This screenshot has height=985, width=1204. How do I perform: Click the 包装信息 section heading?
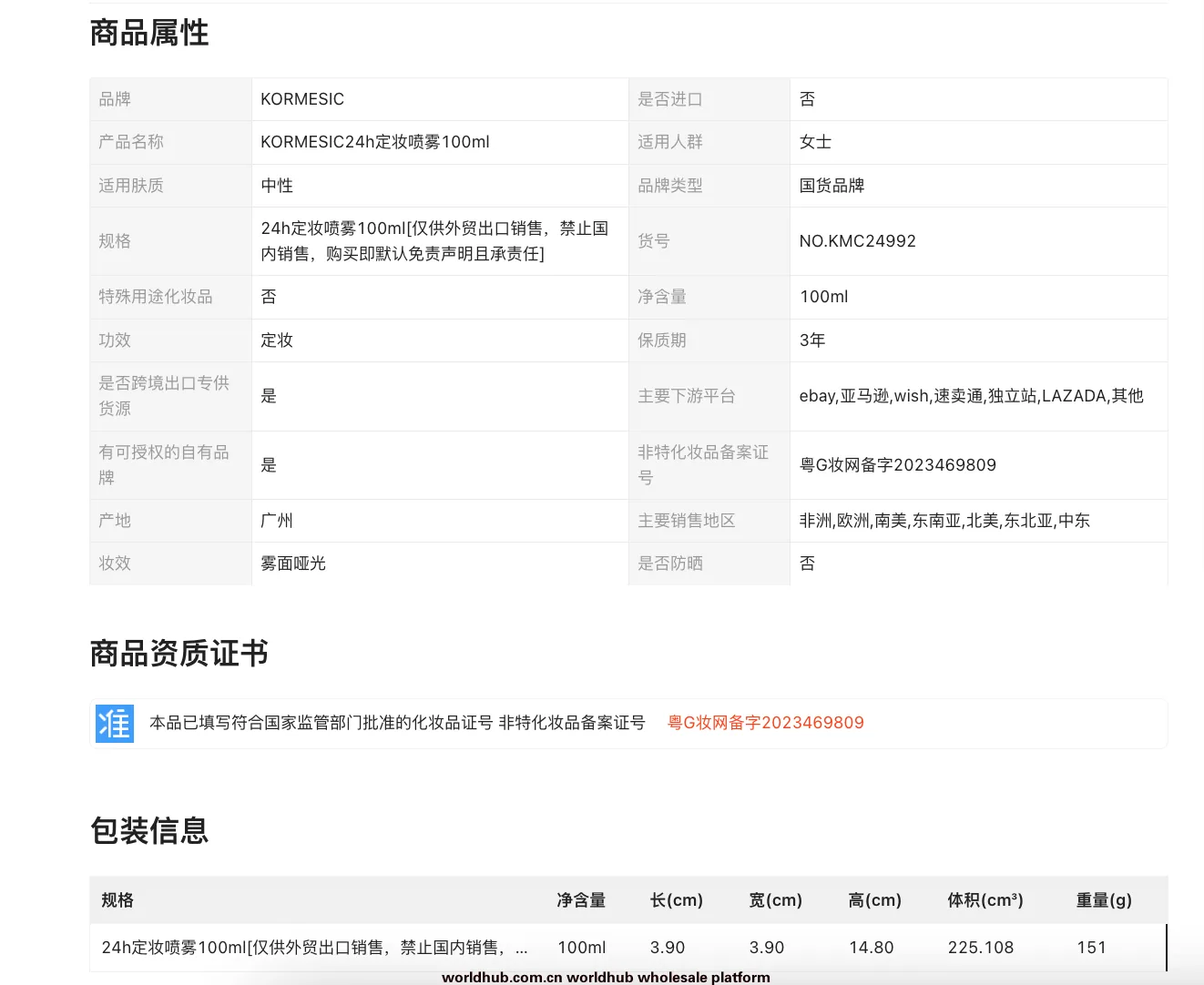(149, 831)
